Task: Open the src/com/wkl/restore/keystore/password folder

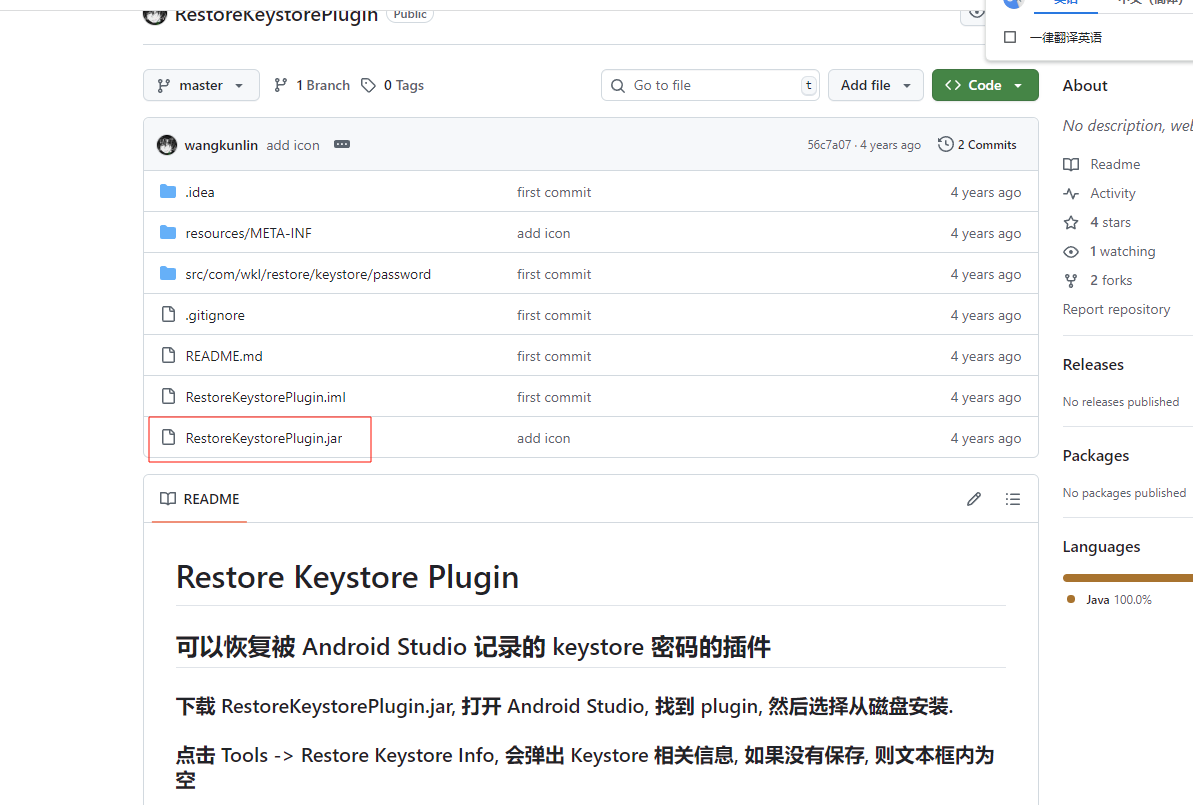Action: [x=308, y=274]
